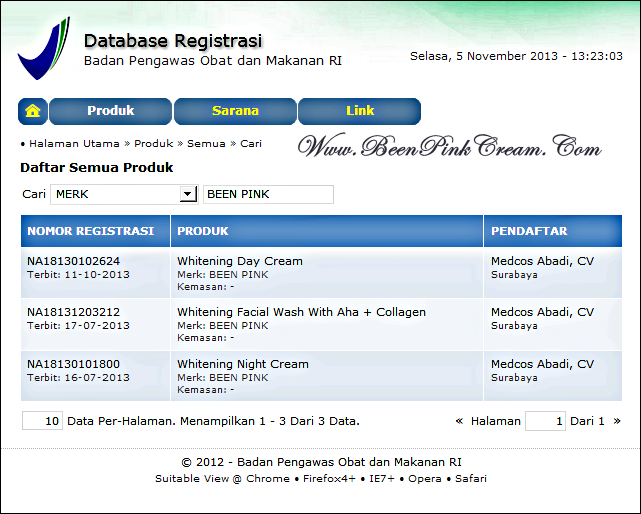Click the PRODUK column header
The image size is (641, 514).
click(x=327, y=231)
